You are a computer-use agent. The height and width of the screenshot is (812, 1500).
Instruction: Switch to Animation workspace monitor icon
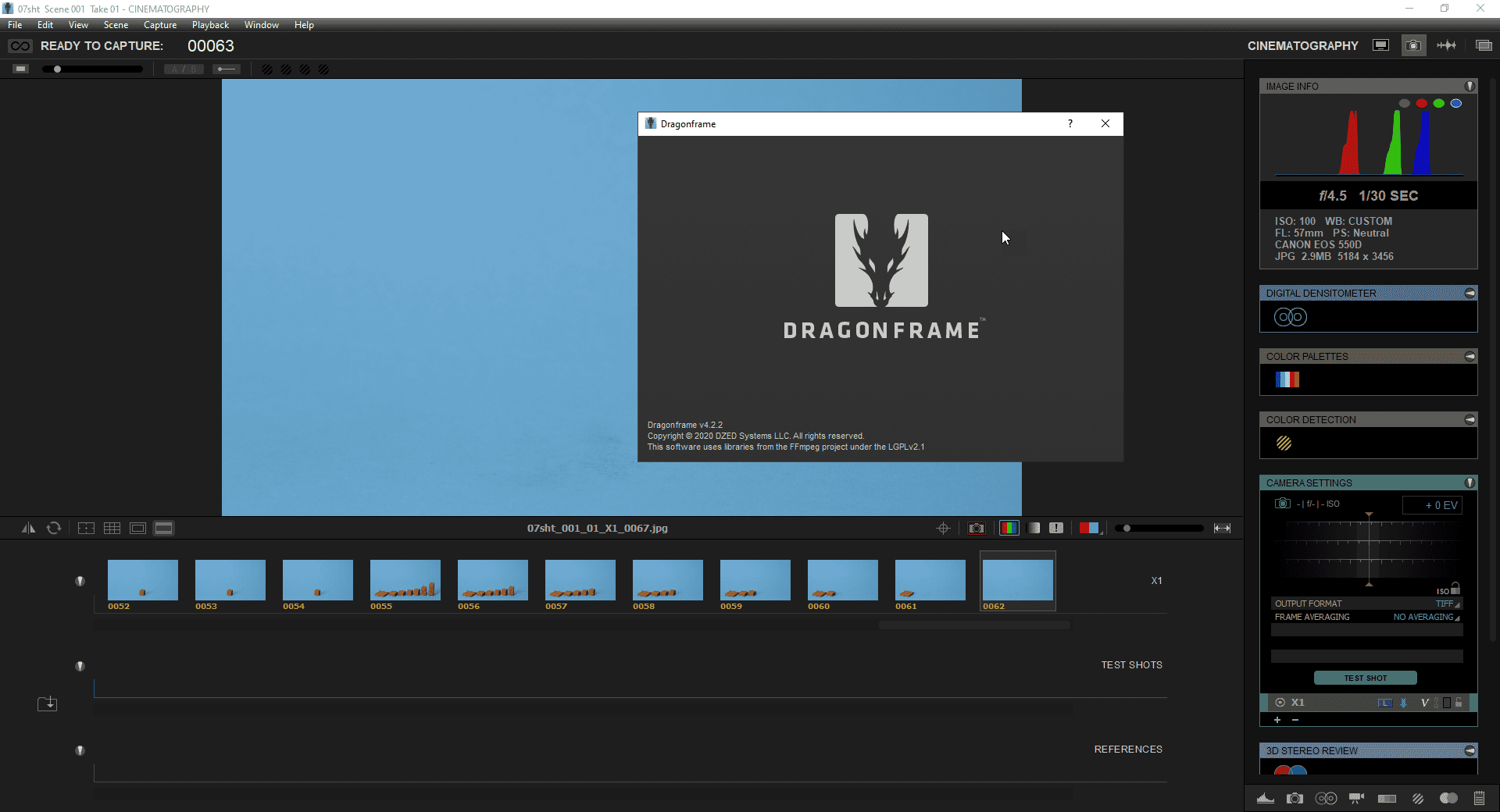pyautogui.click(x=1381, y=45)
